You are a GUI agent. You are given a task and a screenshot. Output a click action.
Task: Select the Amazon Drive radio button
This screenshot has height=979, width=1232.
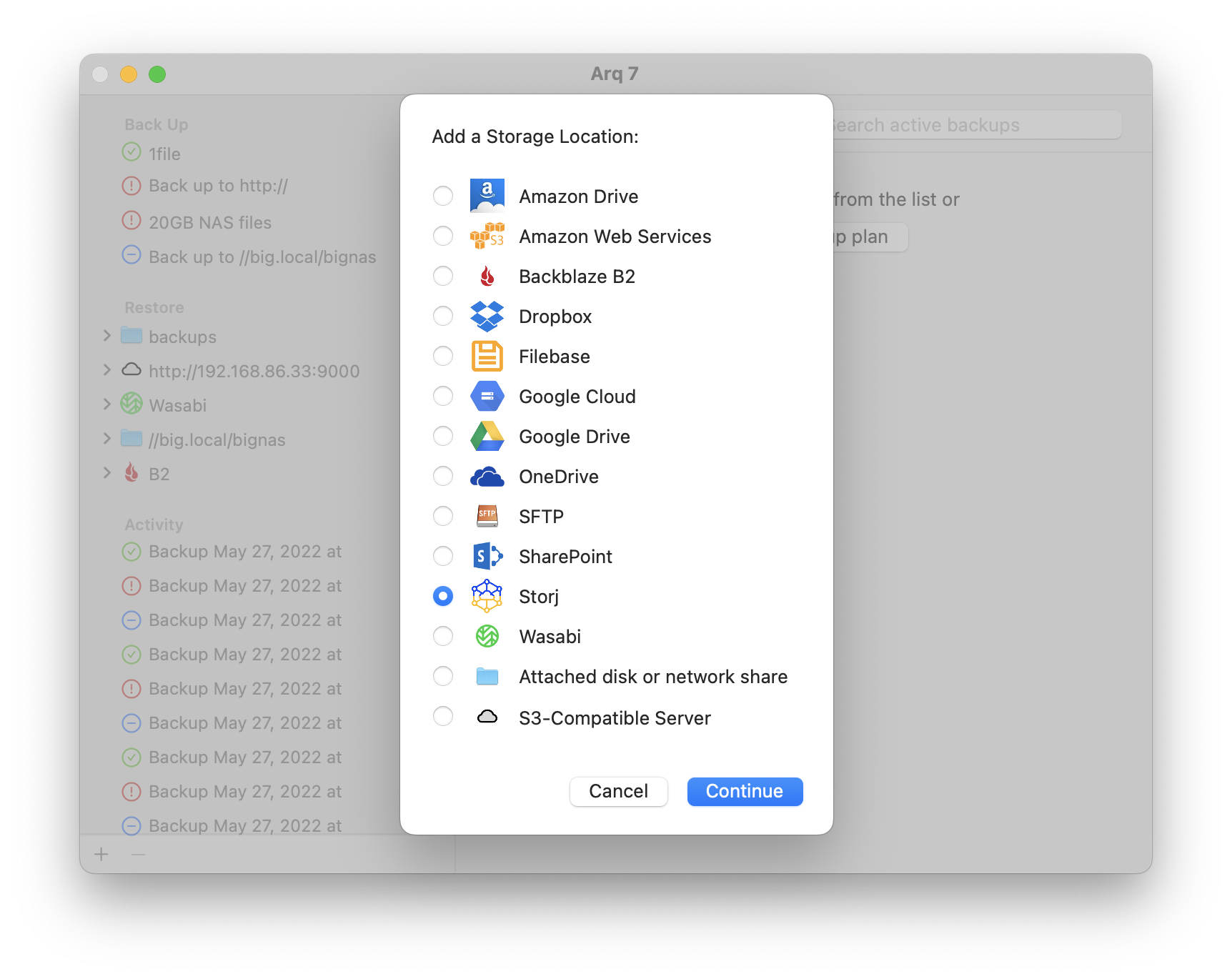point(443,196)
